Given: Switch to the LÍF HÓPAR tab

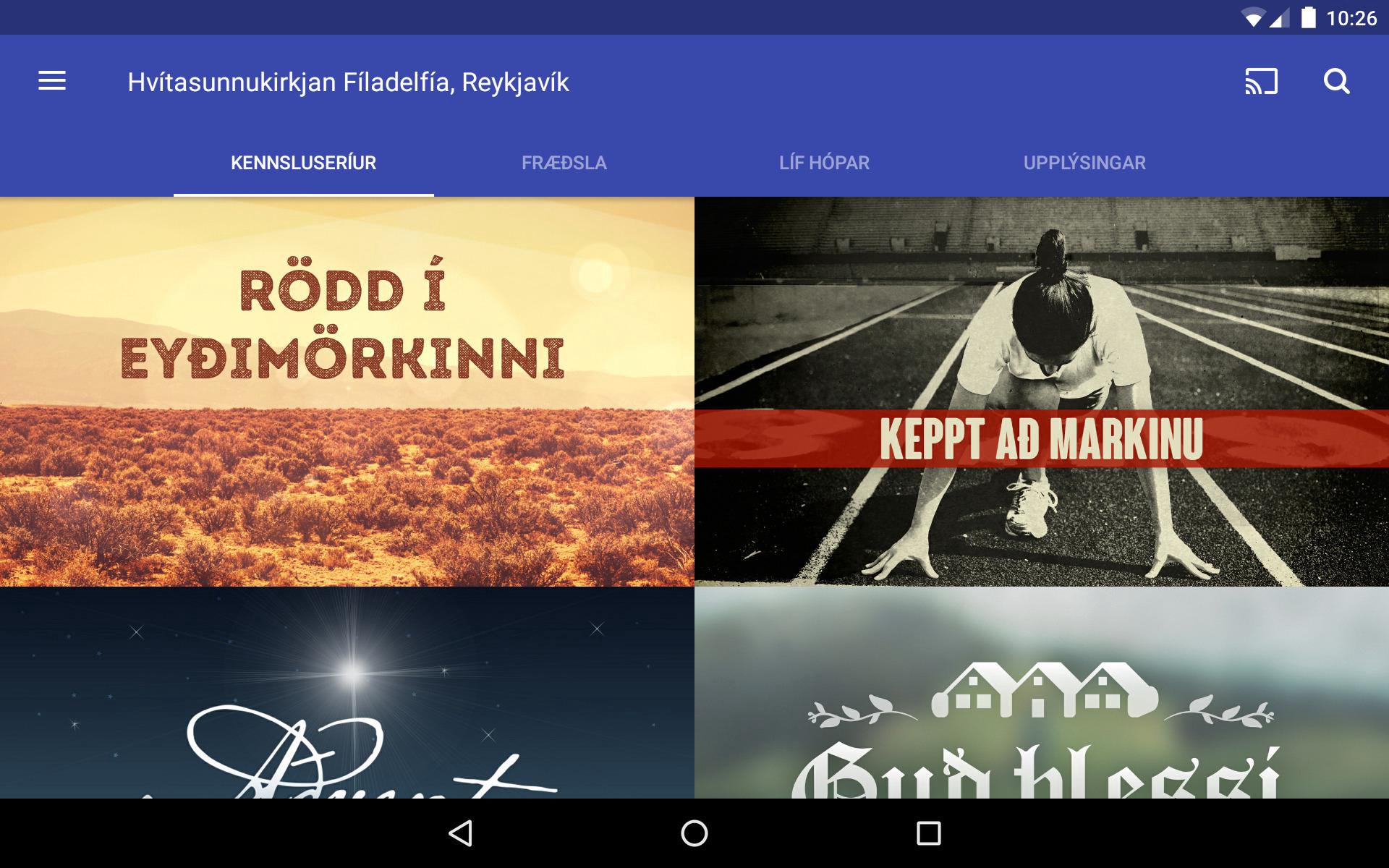Looking at the screenshot, I should click(x=825, y=163).
